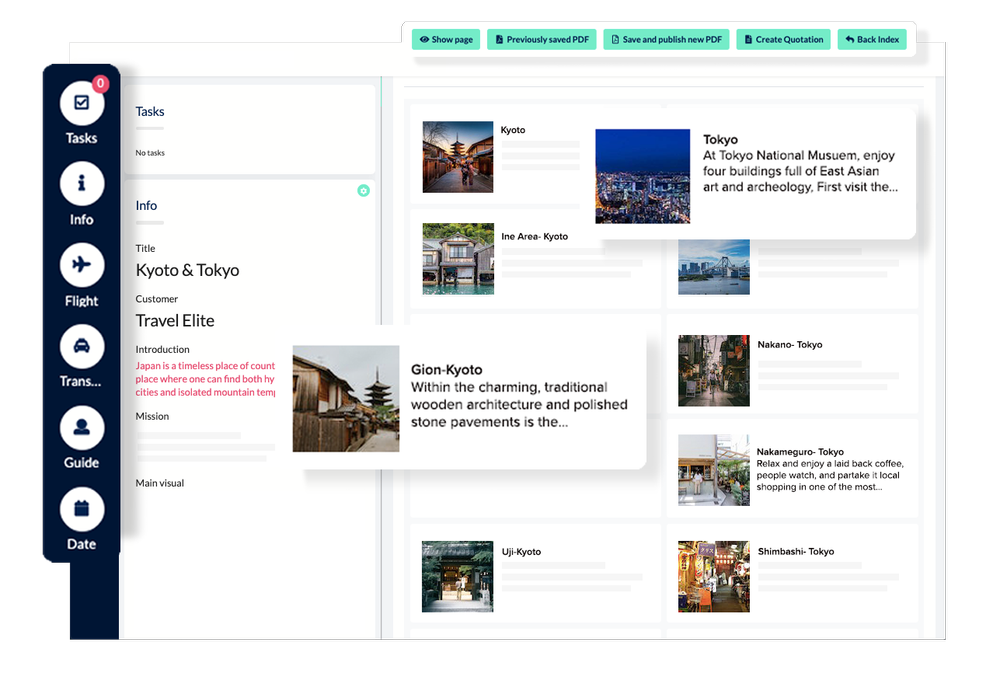Open the Transport car icon
This screenshot has height=691, width=1000.
point(82,346)
